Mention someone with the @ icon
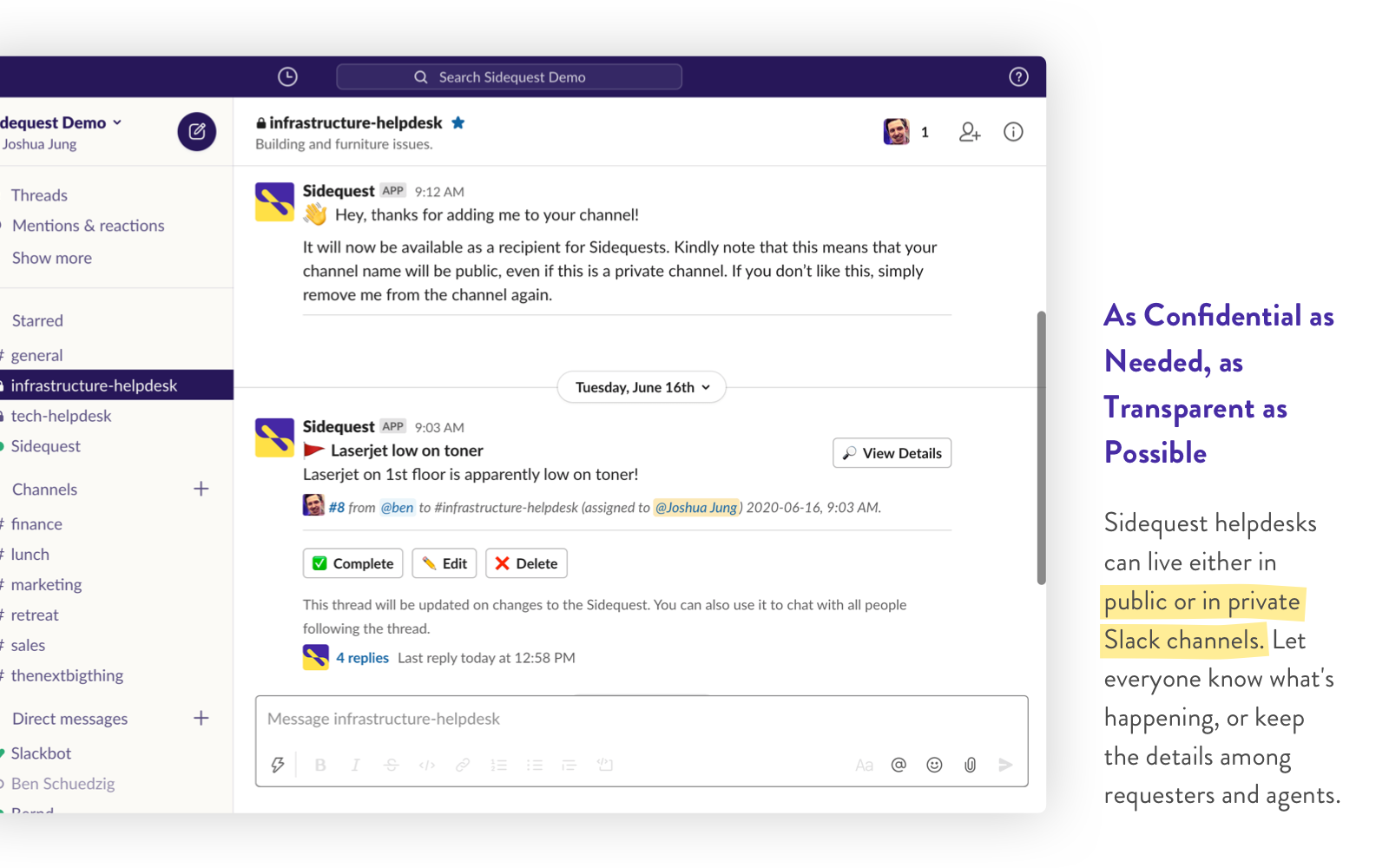The height and width of the screenshot is (868, 1389). (899, 765)
